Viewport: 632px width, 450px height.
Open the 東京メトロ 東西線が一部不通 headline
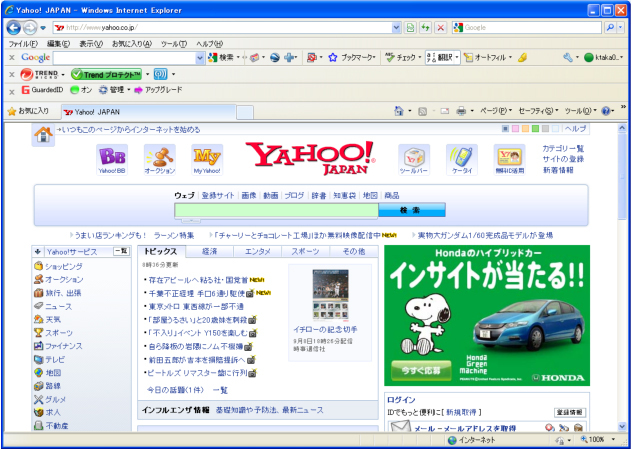click(196, 306)
